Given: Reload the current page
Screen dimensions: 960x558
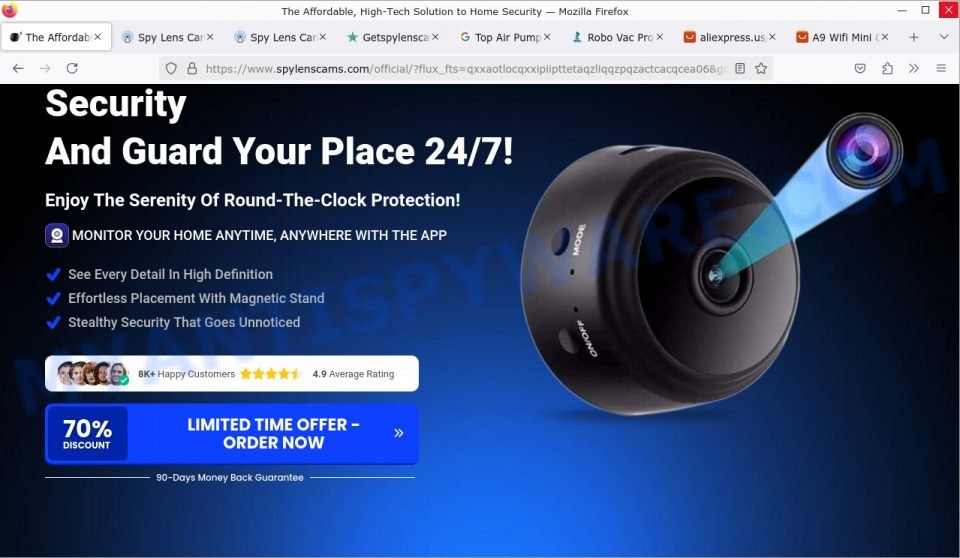Looking at the screenshot, I should click(x=72, y=69).
